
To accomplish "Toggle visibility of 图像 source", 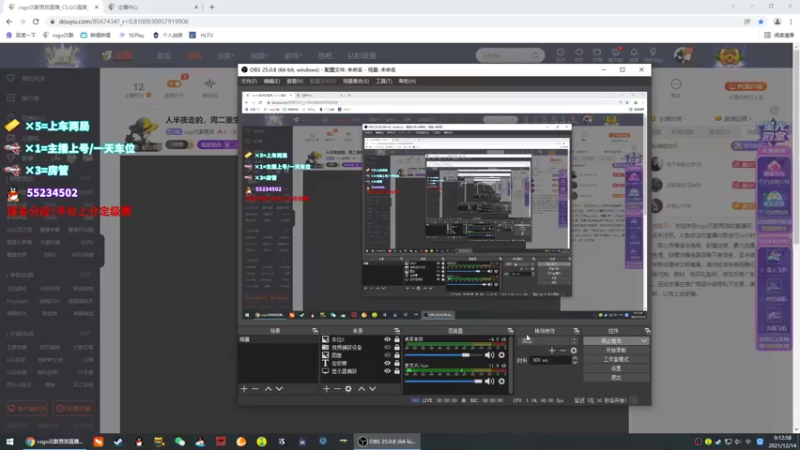I will tap(387, 355).
